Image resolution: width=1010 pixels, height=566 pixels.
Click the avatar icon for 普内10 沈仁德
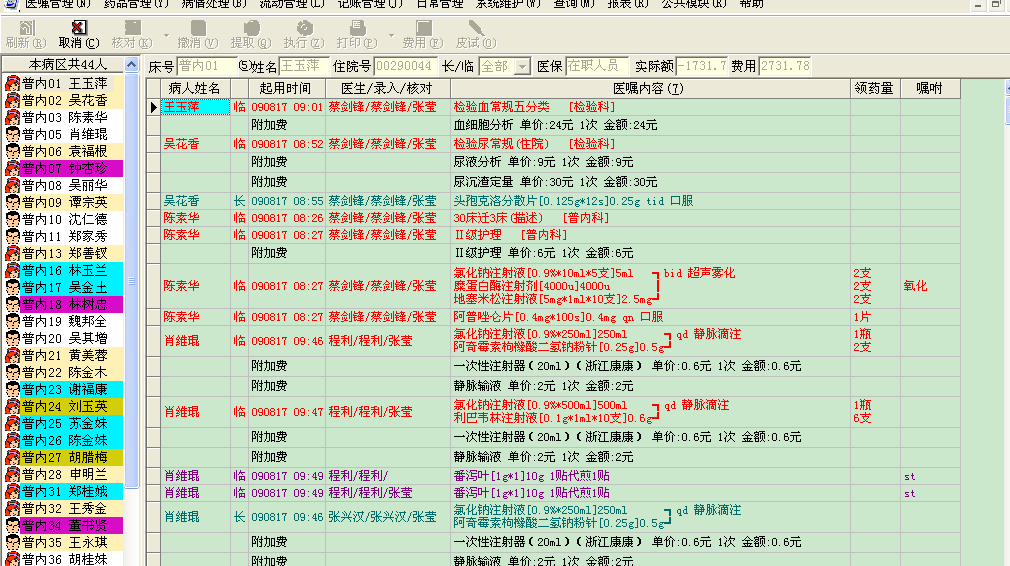point(12,220)
